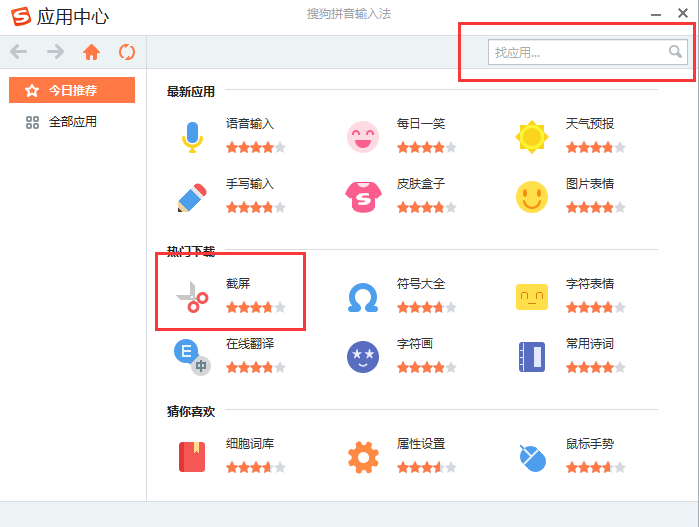Viewport: 699px width, 527px height.
Task: Click the back arrow navigation icon
Action: point(19,52)
